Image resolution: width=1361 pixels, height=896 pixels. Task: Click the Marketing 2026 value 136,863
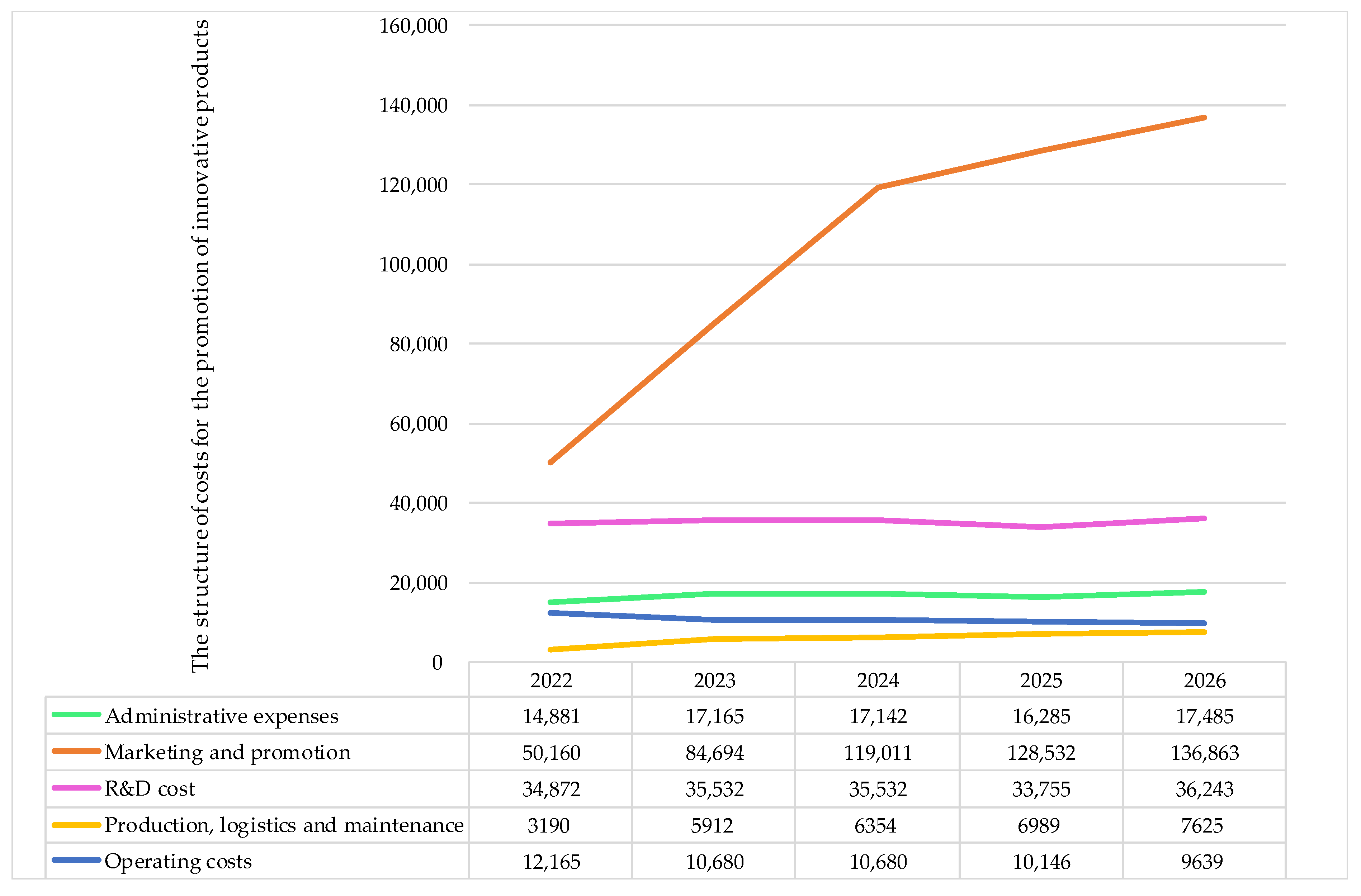[x=1204, y=753]
